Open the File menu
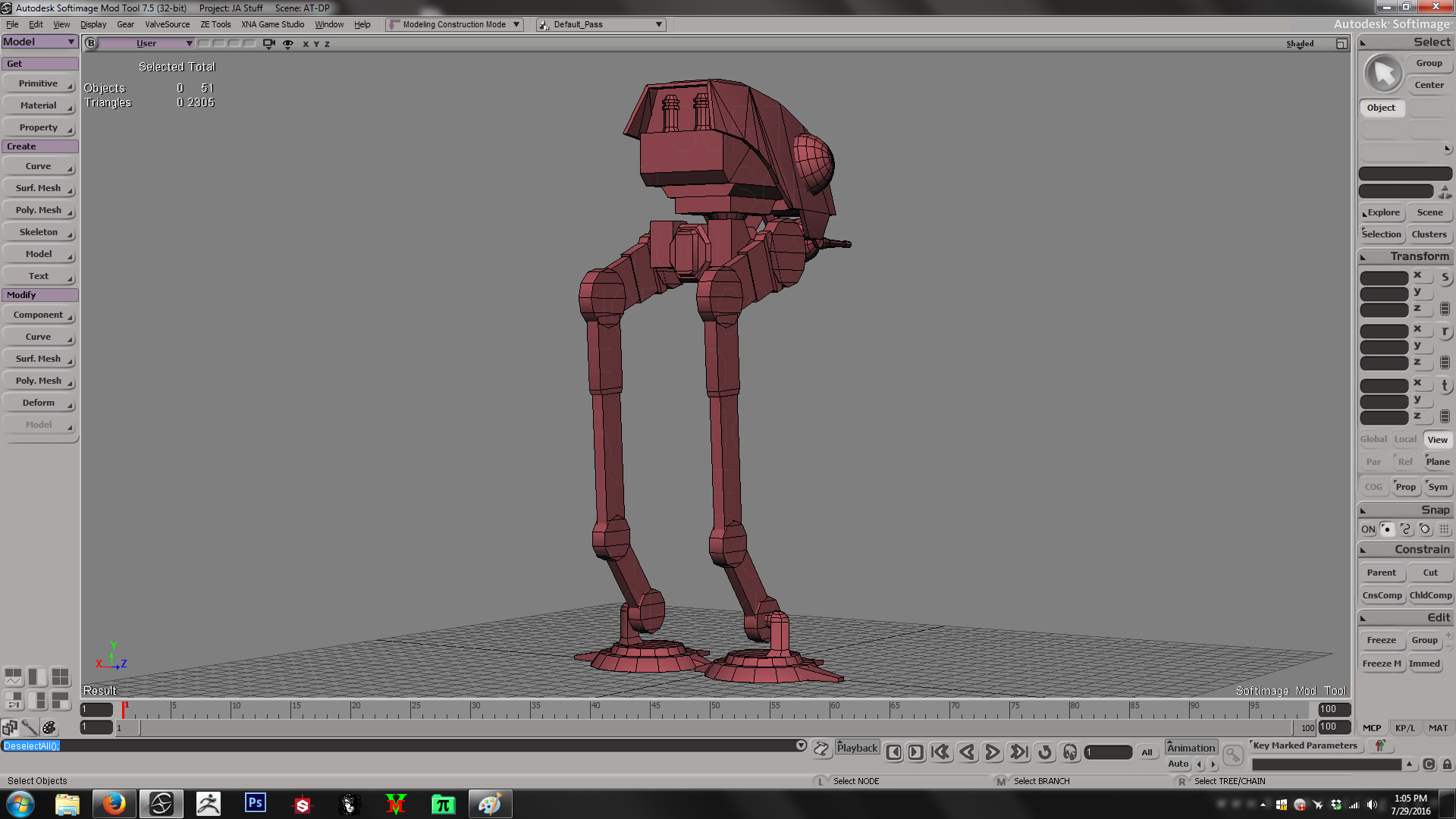 pyautogui.click(x=12, y=24)
